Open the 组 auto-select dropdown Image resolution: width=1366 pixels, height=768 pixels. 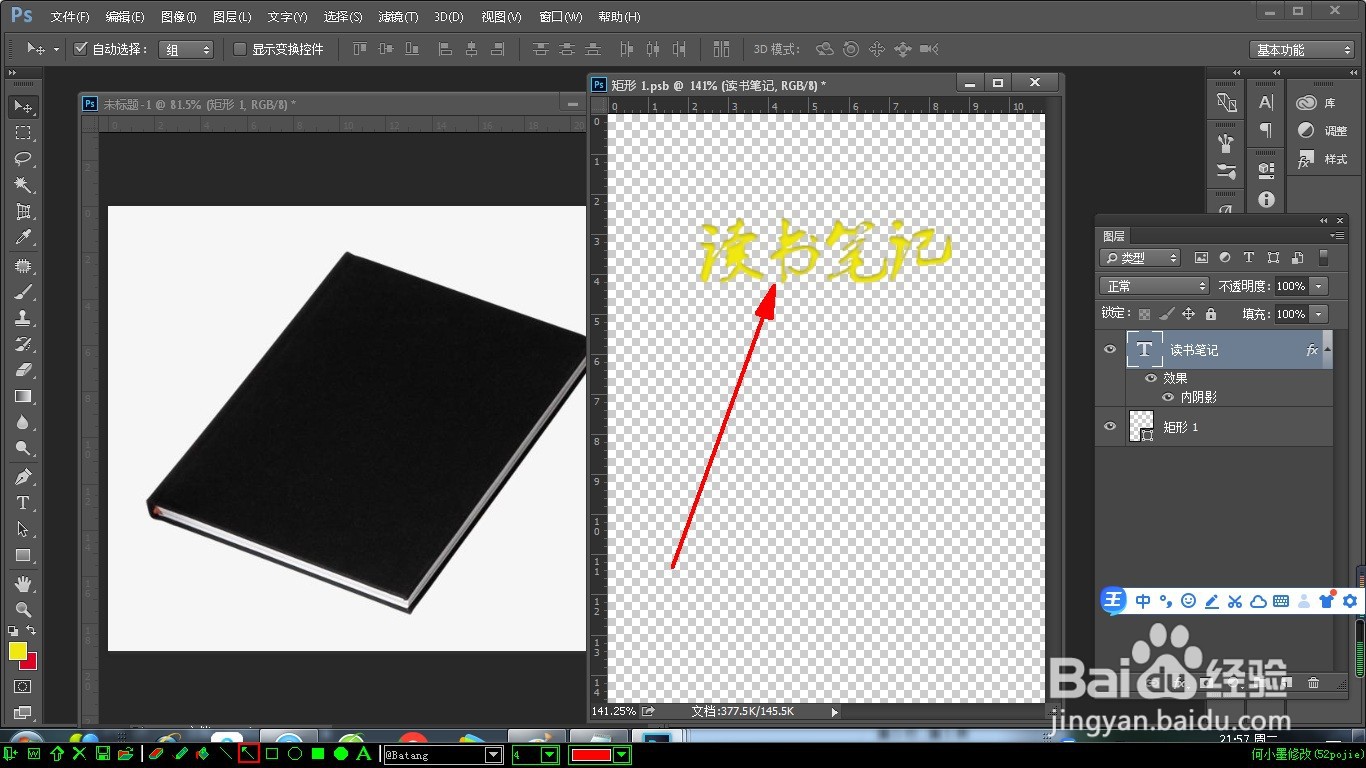pos(186,49)
